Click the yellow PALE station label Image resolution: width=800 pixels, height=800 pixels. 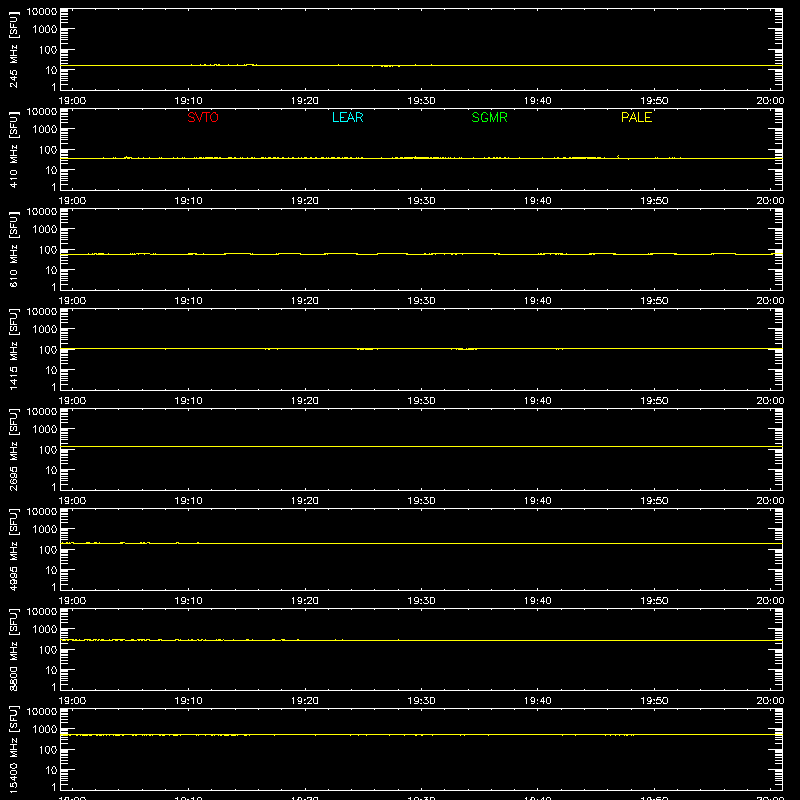pyautogui.click(x=636, y=117)
